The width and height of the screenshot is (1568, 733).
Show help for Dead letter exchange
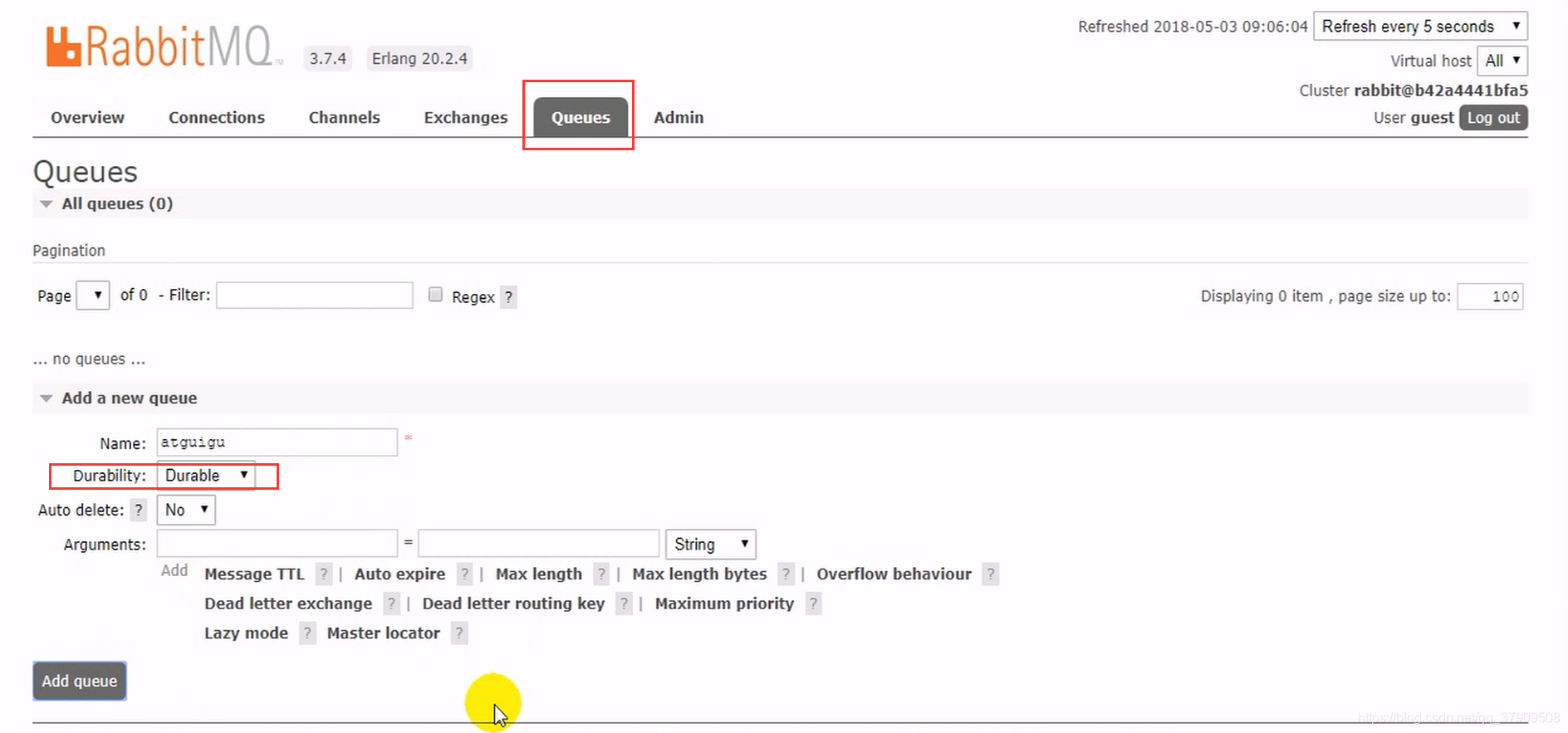[x=391, y=604]
